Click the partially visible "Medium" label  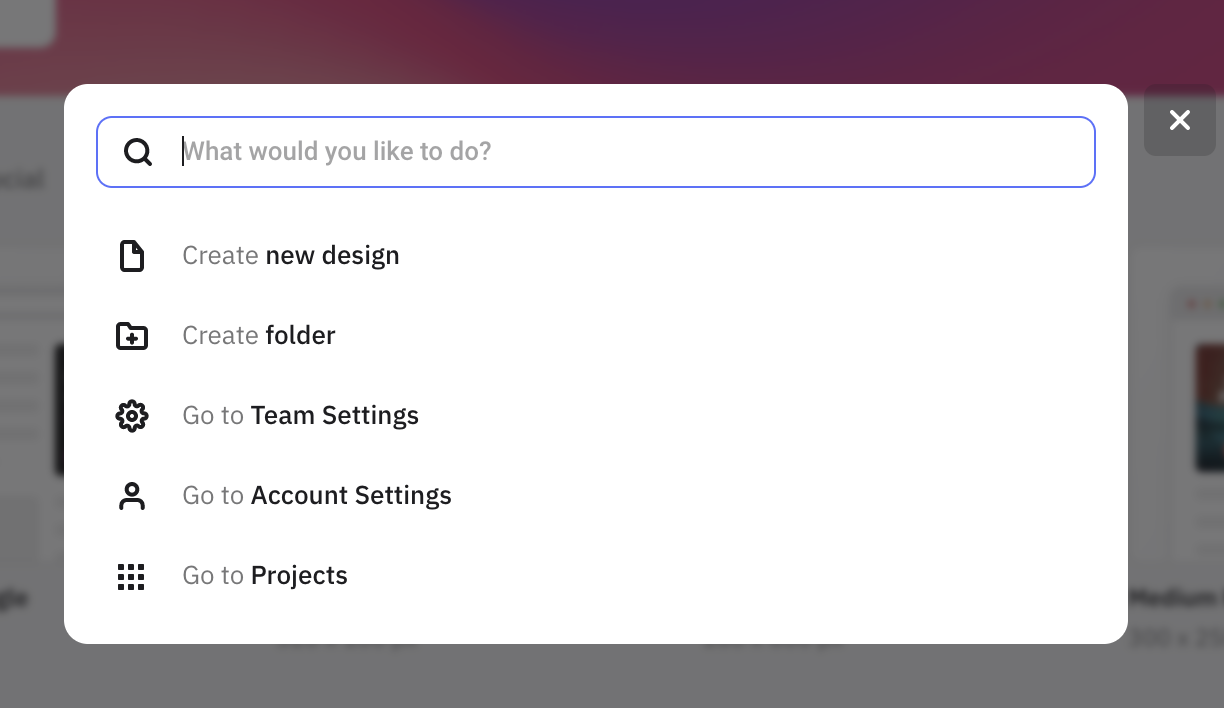[1176, 598]
